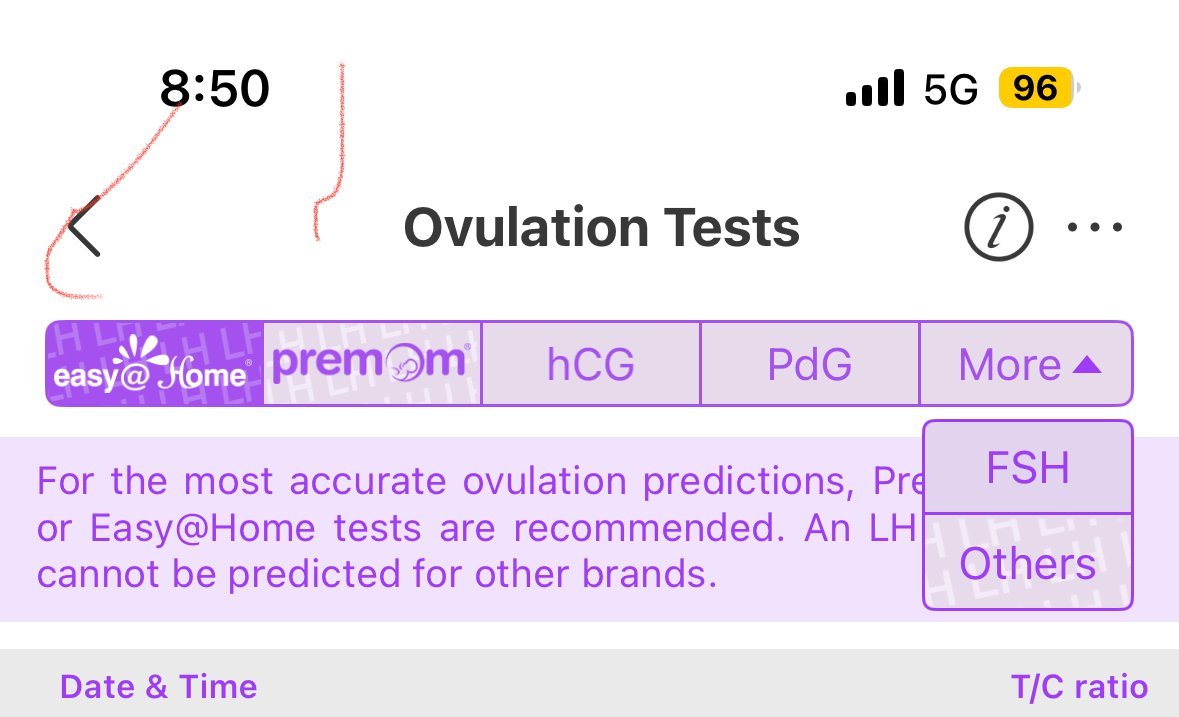This screenshot has width=1179, height=717.
Task: Tap the 8:50 clock in status bar
Action: click(x=214, y=89)
